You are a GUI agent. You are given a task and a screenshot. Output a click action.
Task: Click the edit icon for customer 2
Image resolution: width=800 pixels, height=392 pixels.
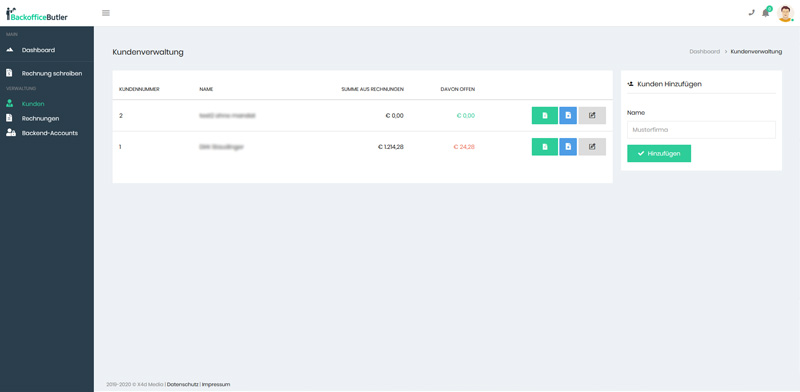[592, 116]
